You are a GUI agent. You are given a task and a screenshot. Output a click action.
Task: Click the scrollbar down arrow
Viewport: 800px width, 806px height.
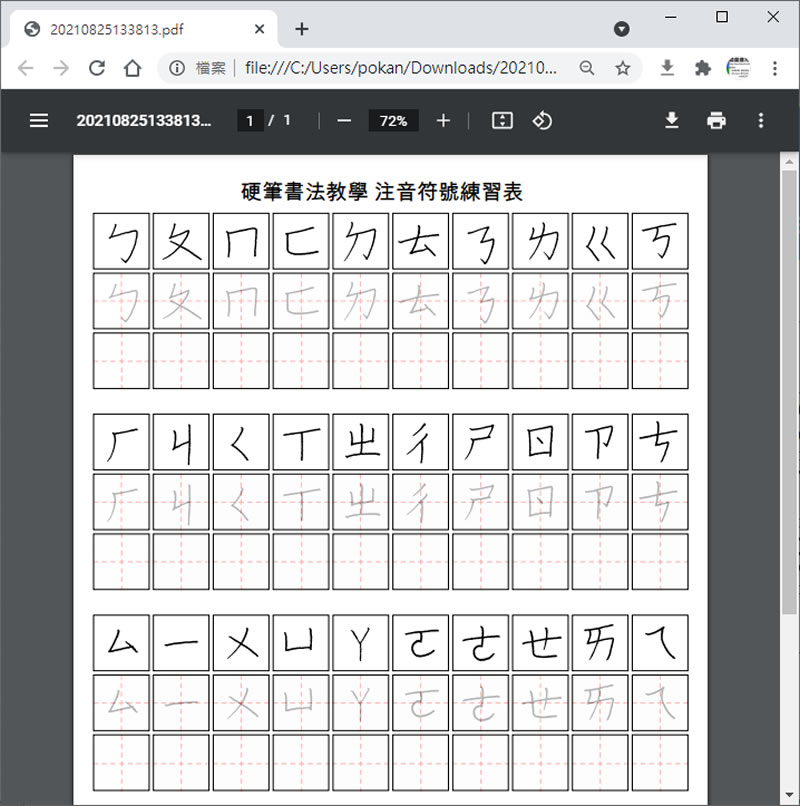pos(789,796)
